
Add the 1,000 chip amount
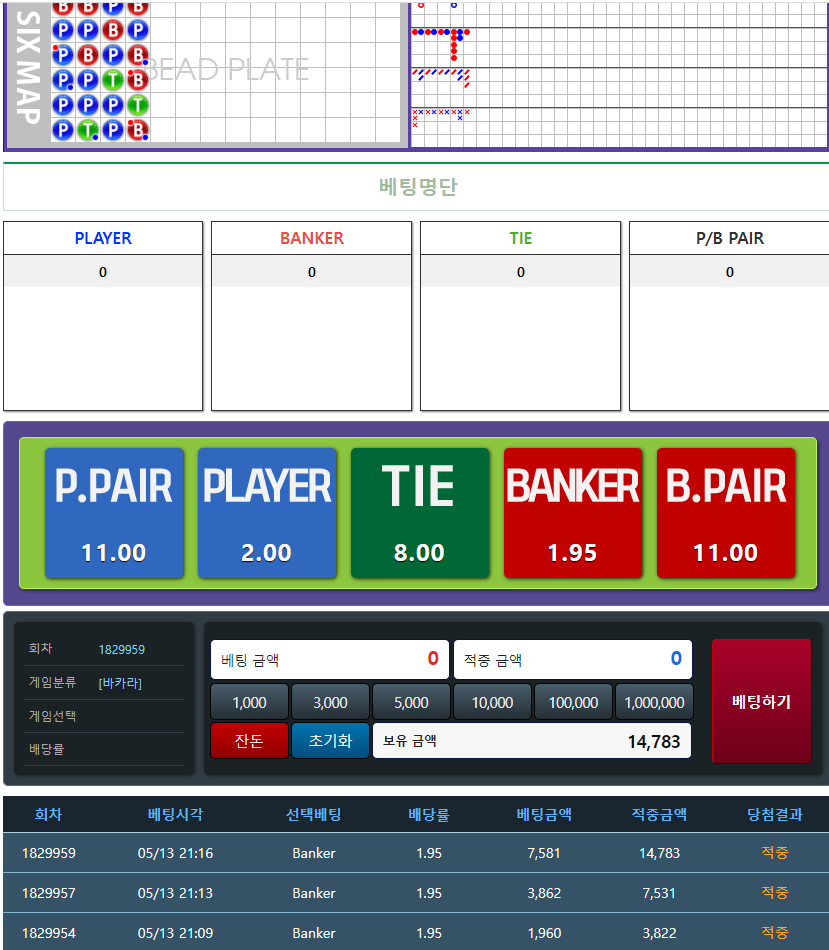(x=249, y=702)
